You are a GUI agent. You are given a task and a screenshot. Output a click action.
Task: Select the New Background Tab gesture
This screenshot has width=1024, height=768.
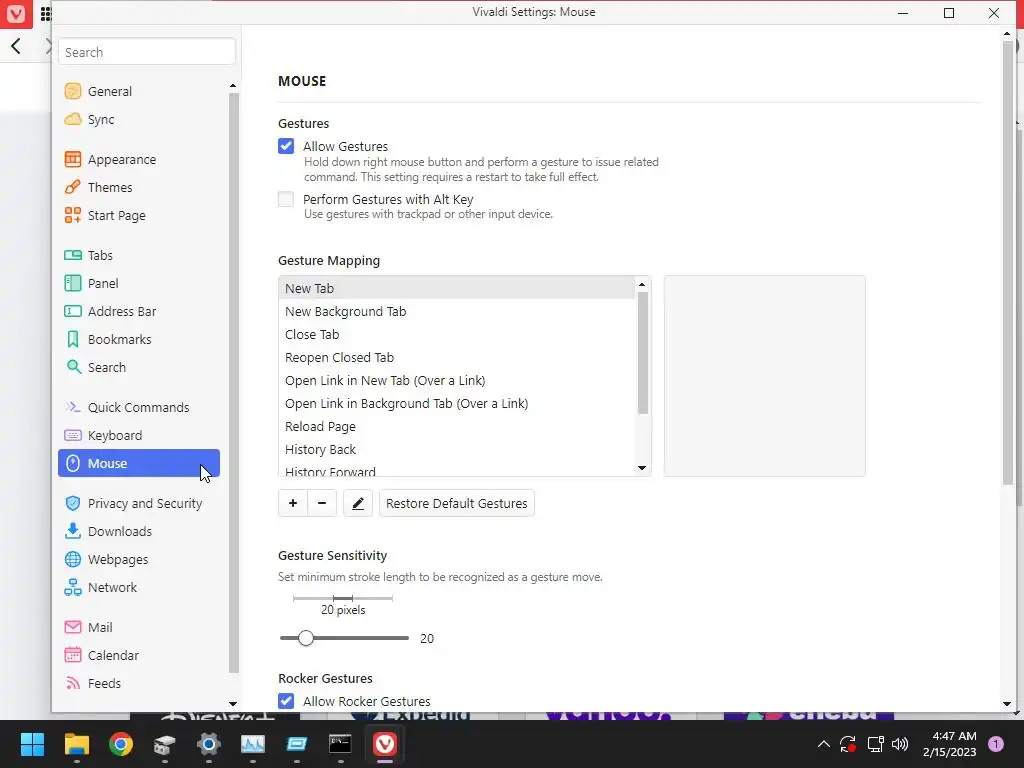[x=456, y=312]
